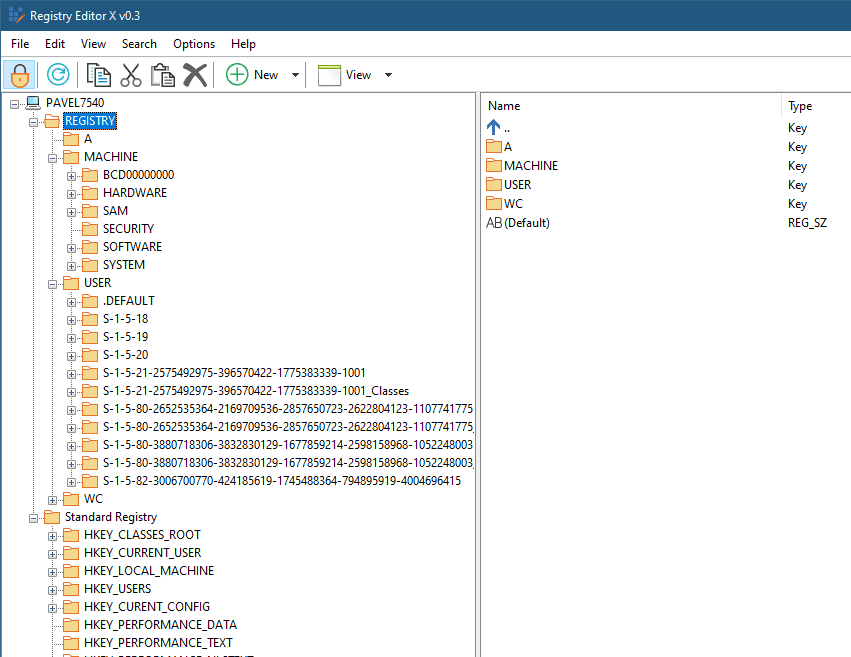
Task: Toggle the read-only lock icon
Action: click(20, 75)
